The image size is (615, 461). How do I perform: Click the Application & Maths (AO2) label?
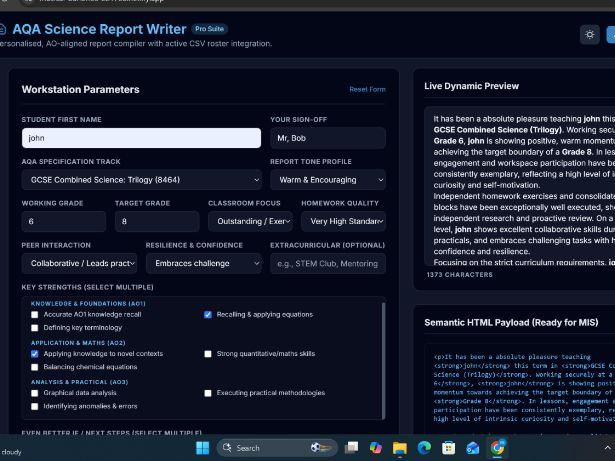click(78, 343)
